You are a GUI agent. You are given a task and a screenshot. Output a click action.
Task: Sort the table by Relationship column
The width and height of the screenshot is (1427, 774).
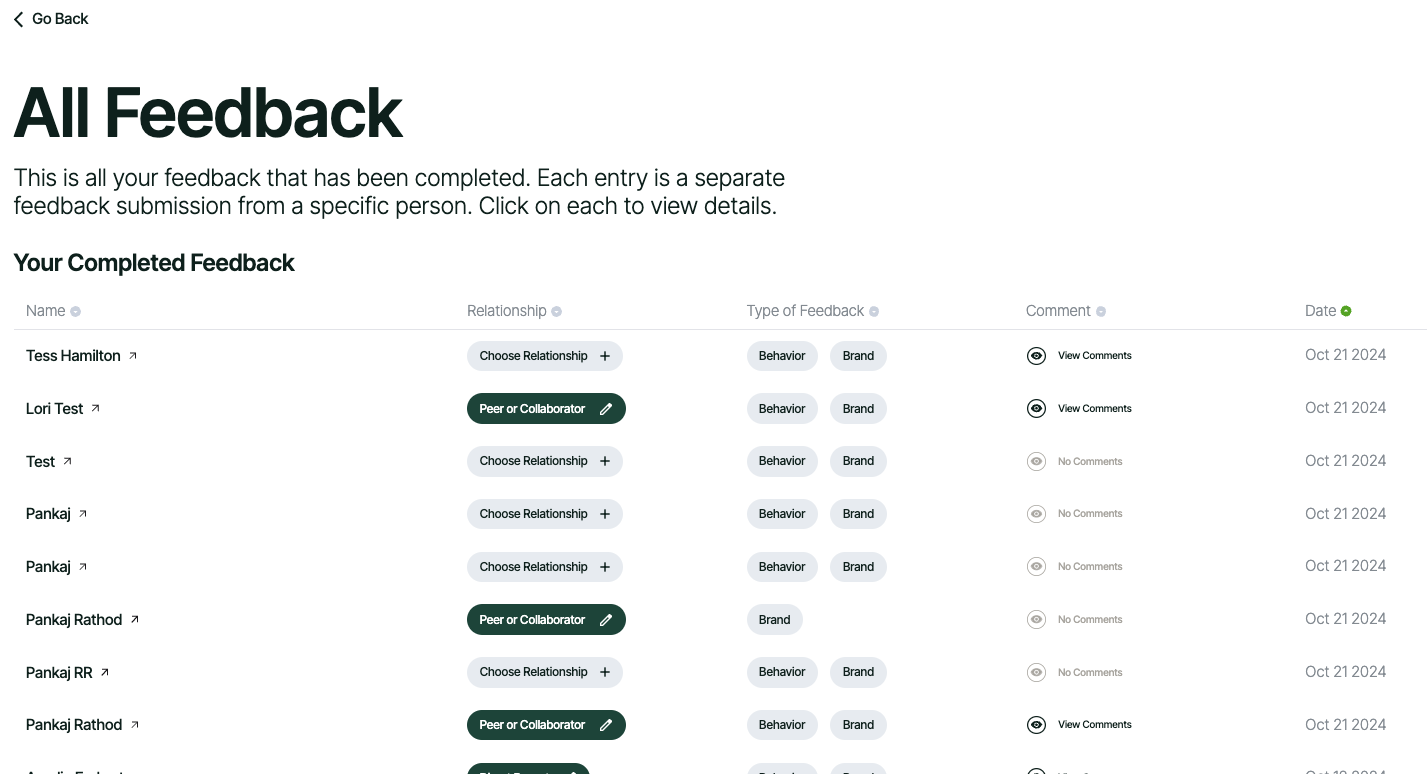(507, 311)
